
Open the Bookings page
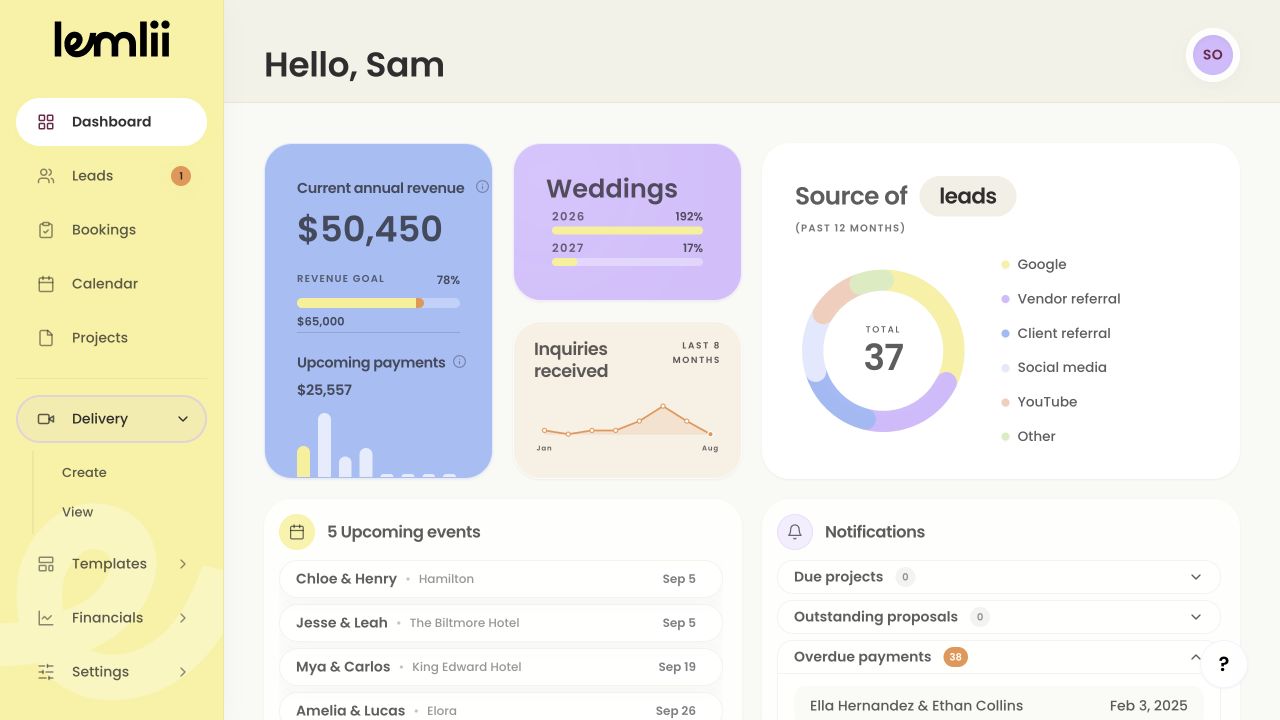click(111, 230)
